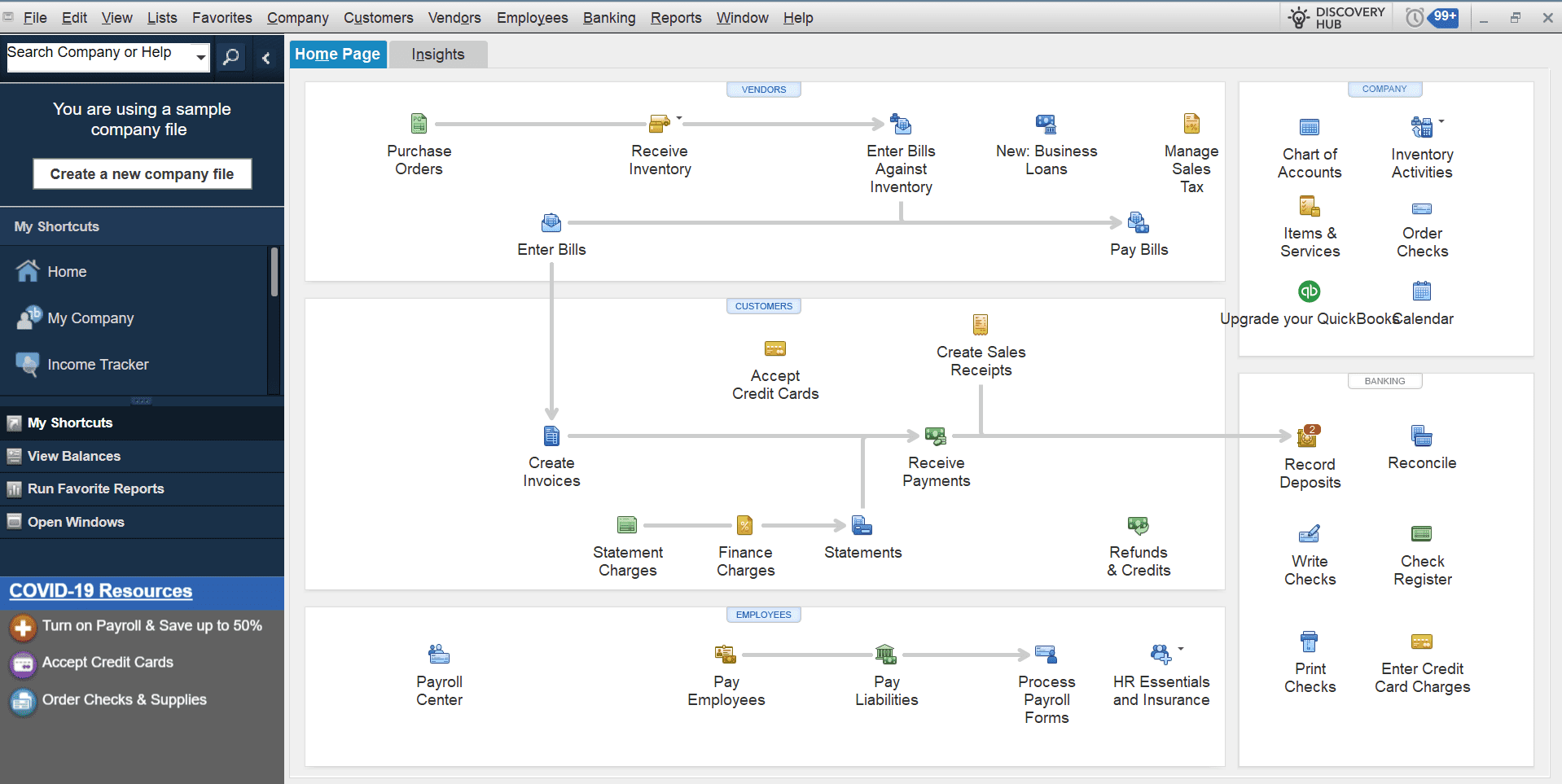1562x784 pixels.
Task: Open Finance Charges icon
Action: pyautogui.click(x=745, y=525)
